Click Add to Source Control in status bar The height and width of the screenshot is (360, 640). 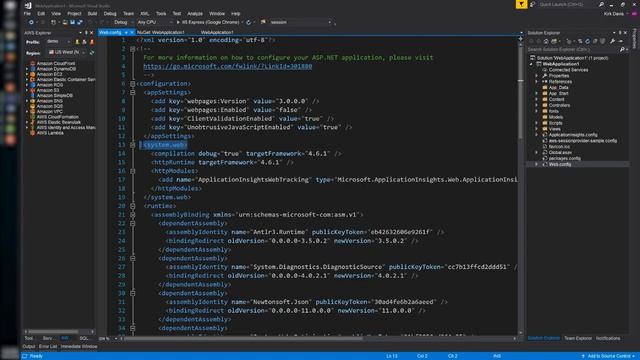pos(608,356)
